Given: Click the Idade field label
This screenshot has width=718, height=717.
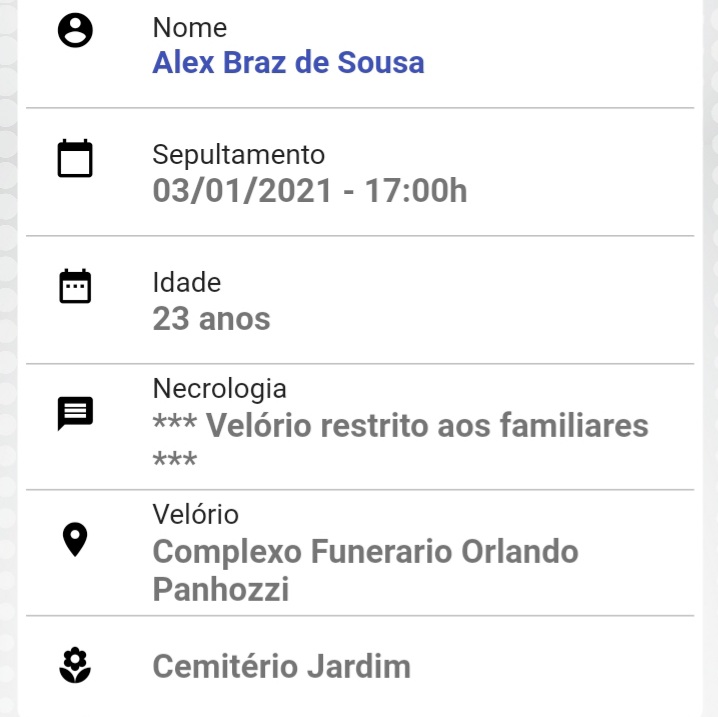Looking at the screenshot, I should click(187, 282).
